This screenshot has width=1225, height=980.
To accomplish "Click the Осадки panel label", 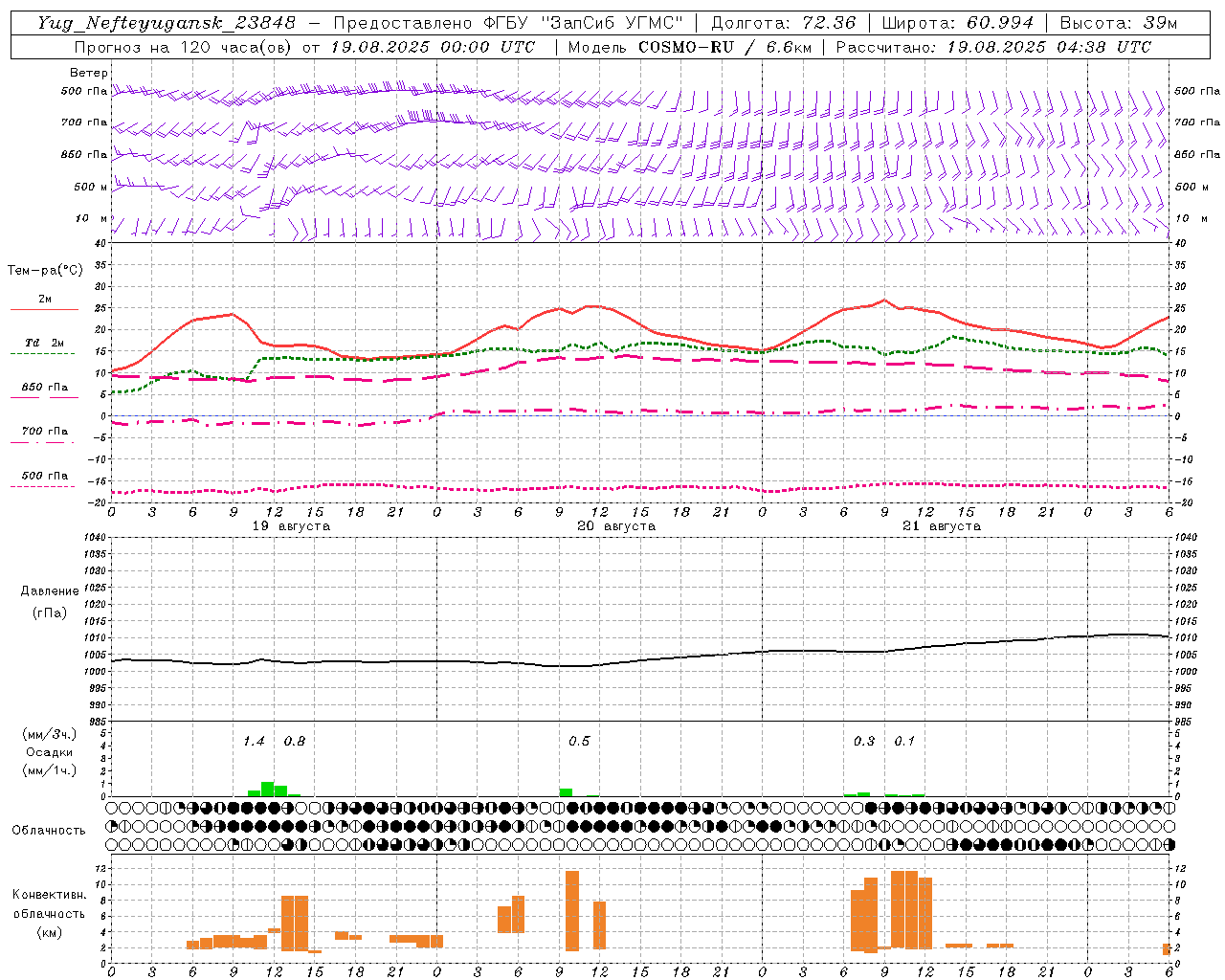I will [x=50, y=752].
